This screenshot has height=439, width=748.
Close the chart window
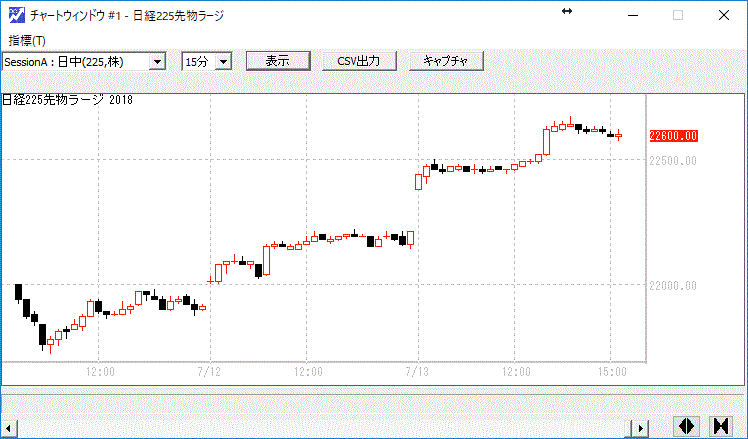724,16
